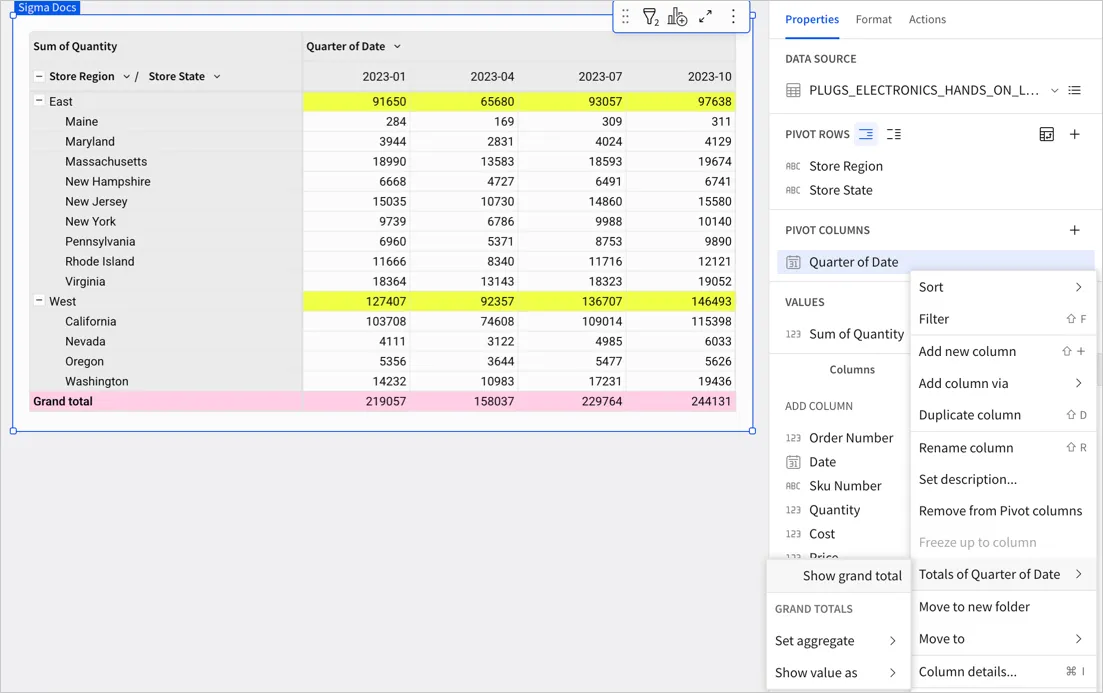Click the 2023-10 column header
The image size is (1103, 693).
click(709, 76)
